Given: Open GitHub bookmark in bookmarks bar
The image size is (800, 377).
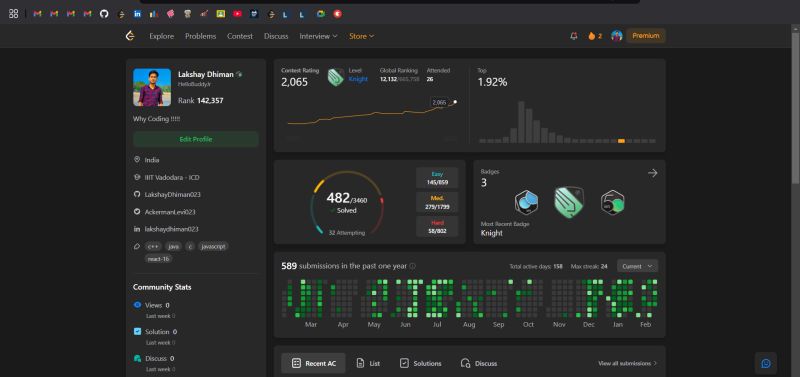Looking at the screenshot, I should coord(104,14).
